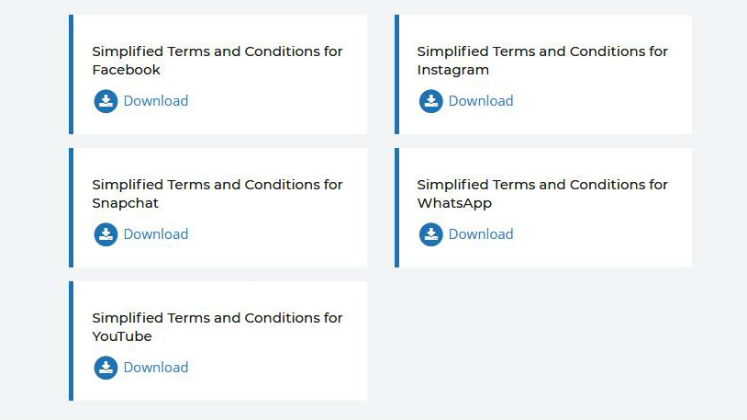Click the Instagram download icon
This screenshot has width=747, height=420.
pyautogui.click(x=430, y=101)
